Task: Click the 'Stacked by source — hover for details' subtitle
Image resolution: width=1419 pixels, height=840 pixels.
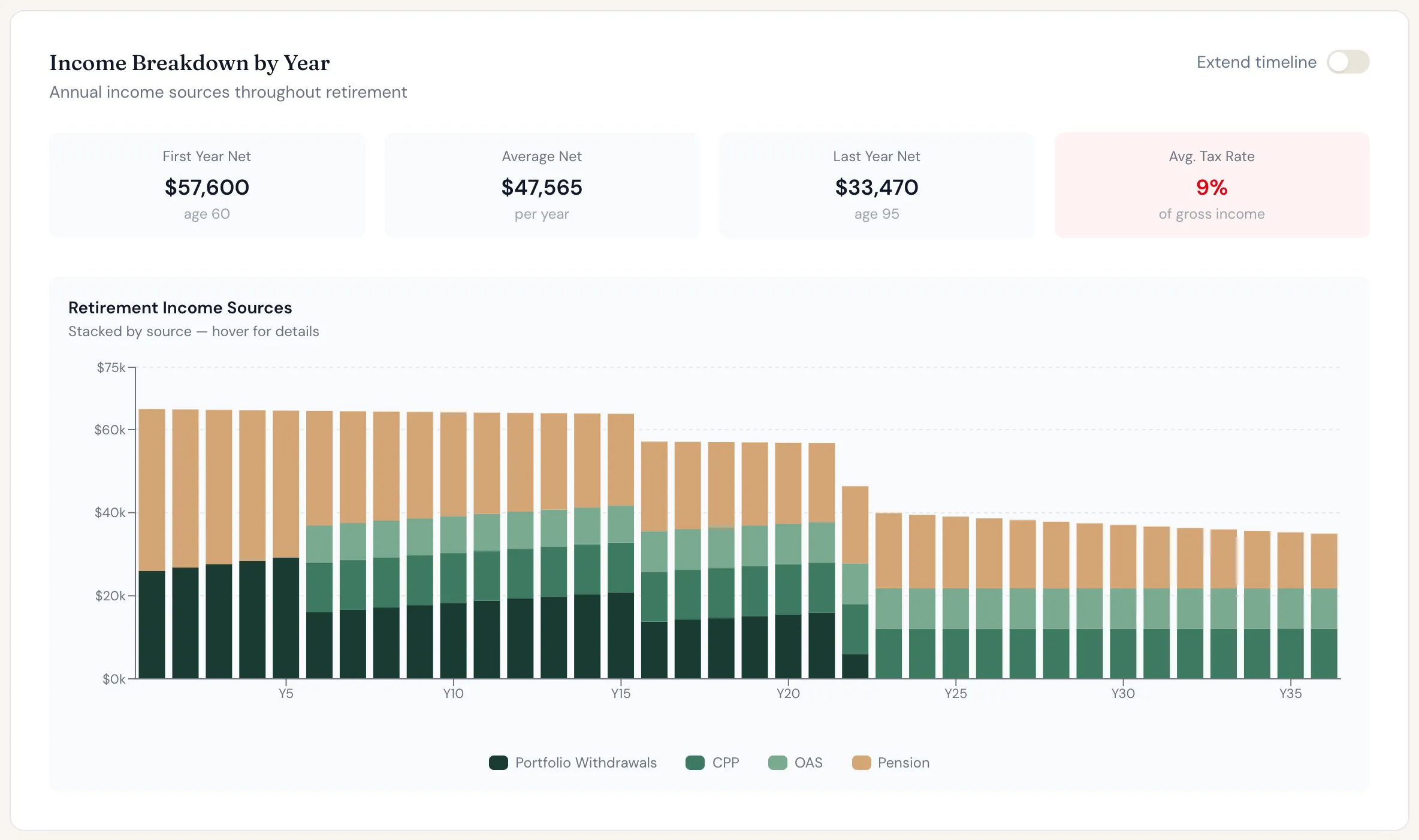Action: coord(194,331)
